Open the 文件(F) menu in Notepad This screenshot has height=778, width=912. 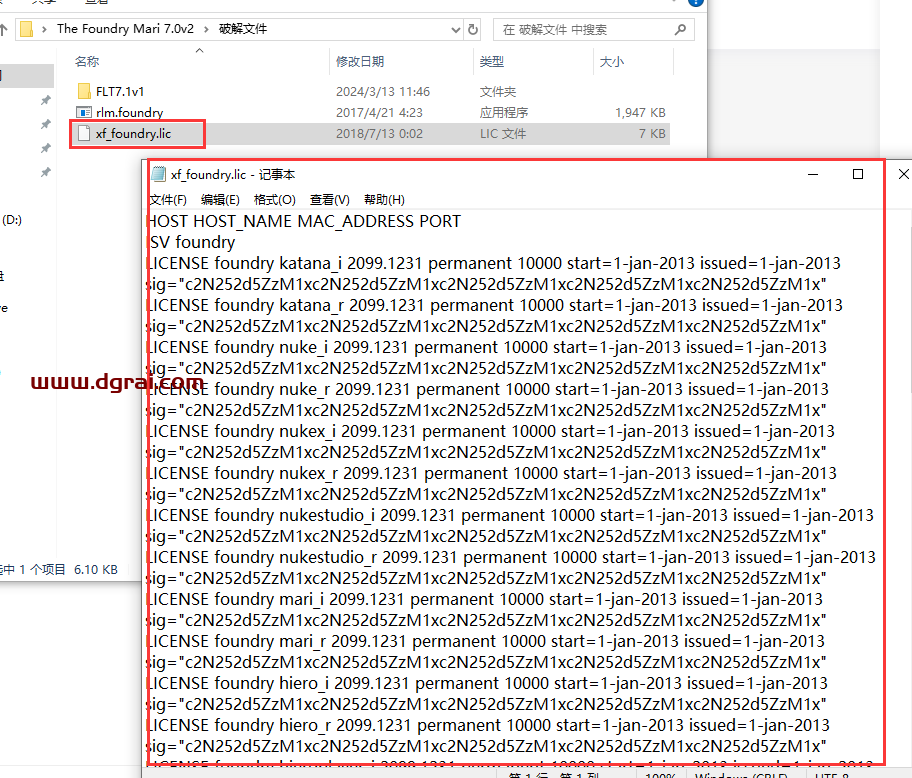[x=168, y=200]
